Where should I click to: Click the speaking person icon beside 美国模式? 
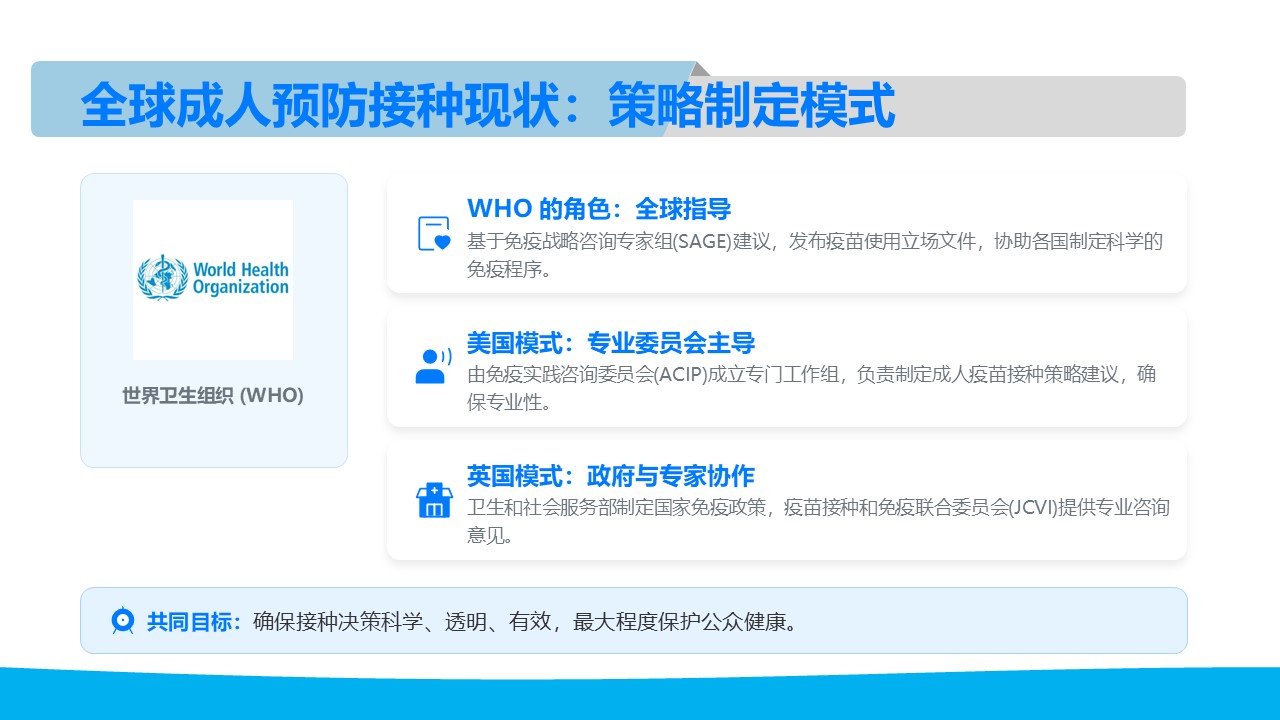click(432, 366)
